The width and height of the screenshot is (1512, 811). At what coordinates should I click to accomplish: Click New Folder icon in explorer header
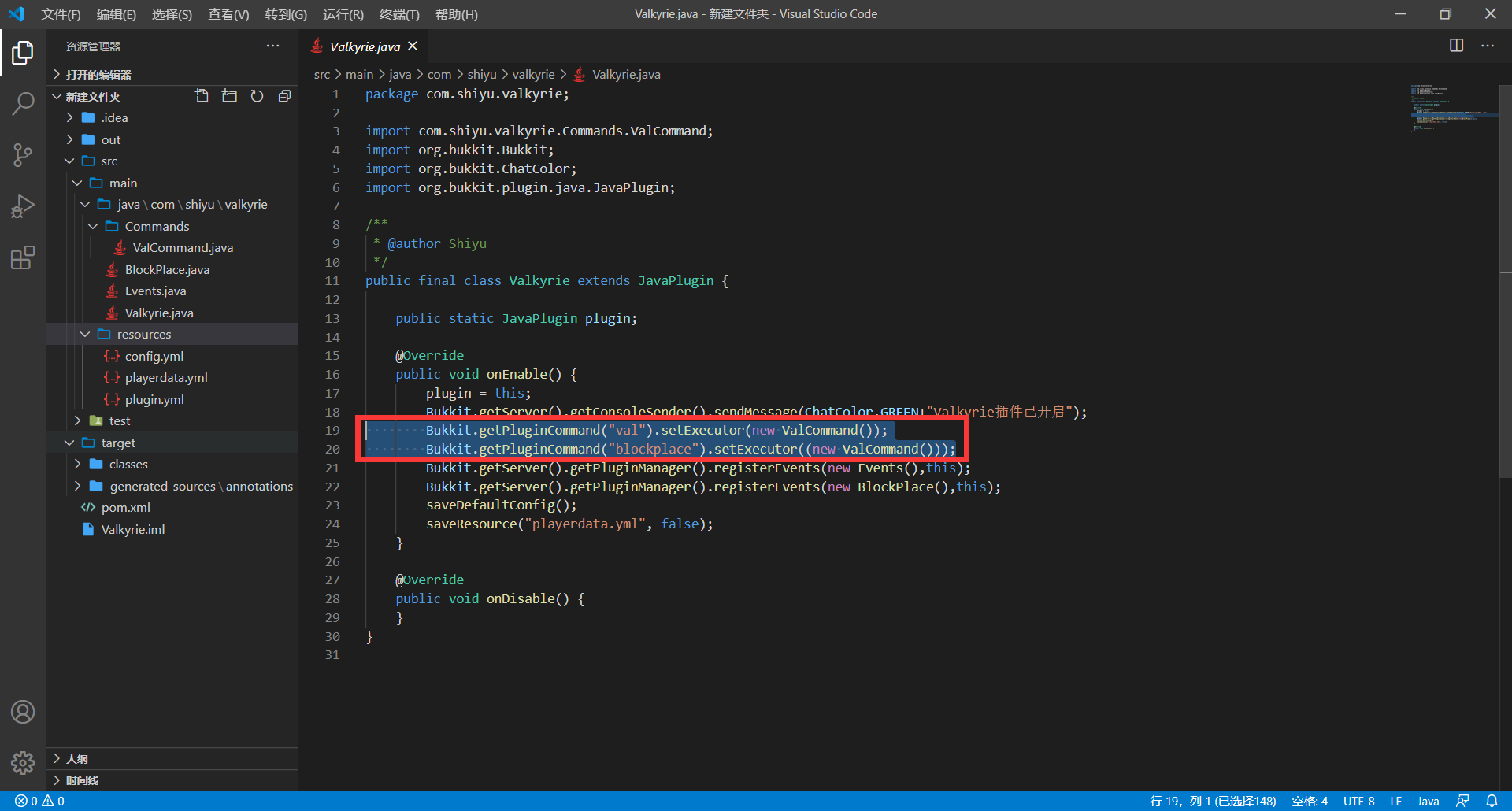[229, 96]
